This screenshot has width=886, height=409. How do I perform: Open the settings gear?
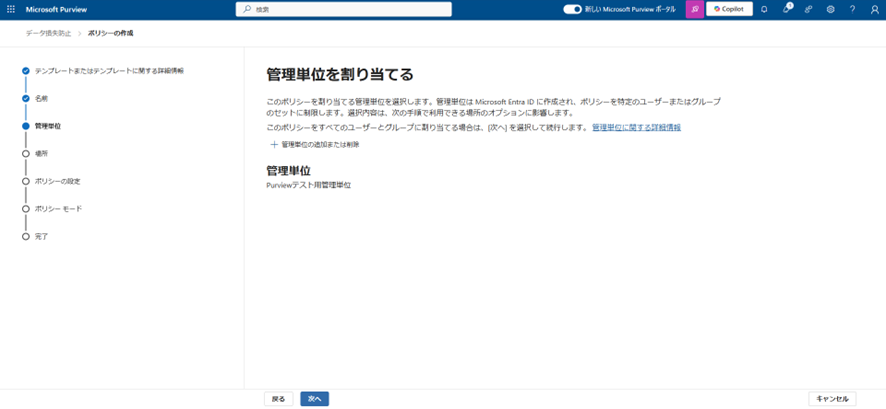tap(830, 9)
